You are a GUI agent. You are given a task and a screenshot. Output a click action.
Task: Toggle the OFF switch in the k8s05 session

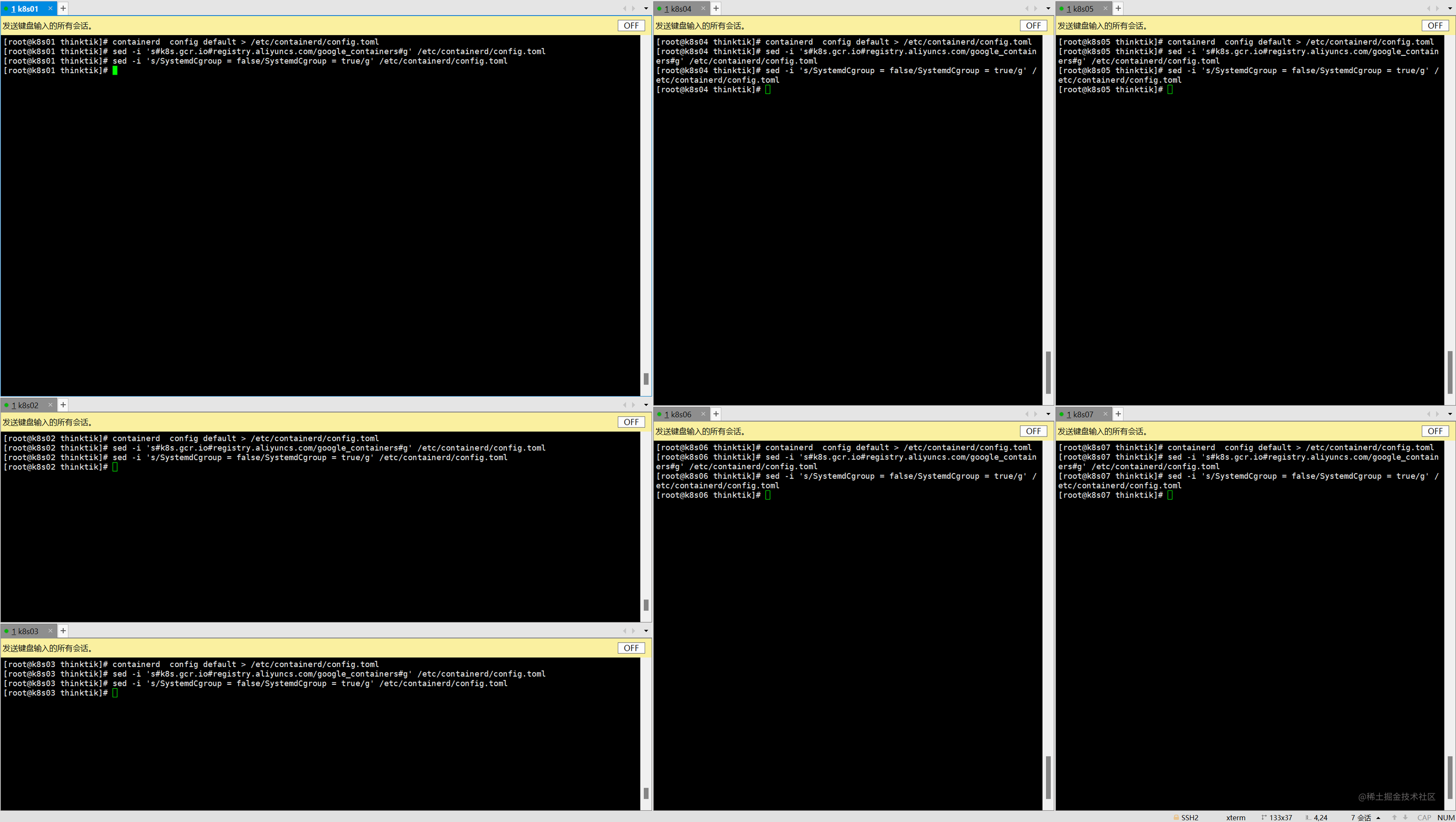pyautogui.click(x=1435, y=25)
